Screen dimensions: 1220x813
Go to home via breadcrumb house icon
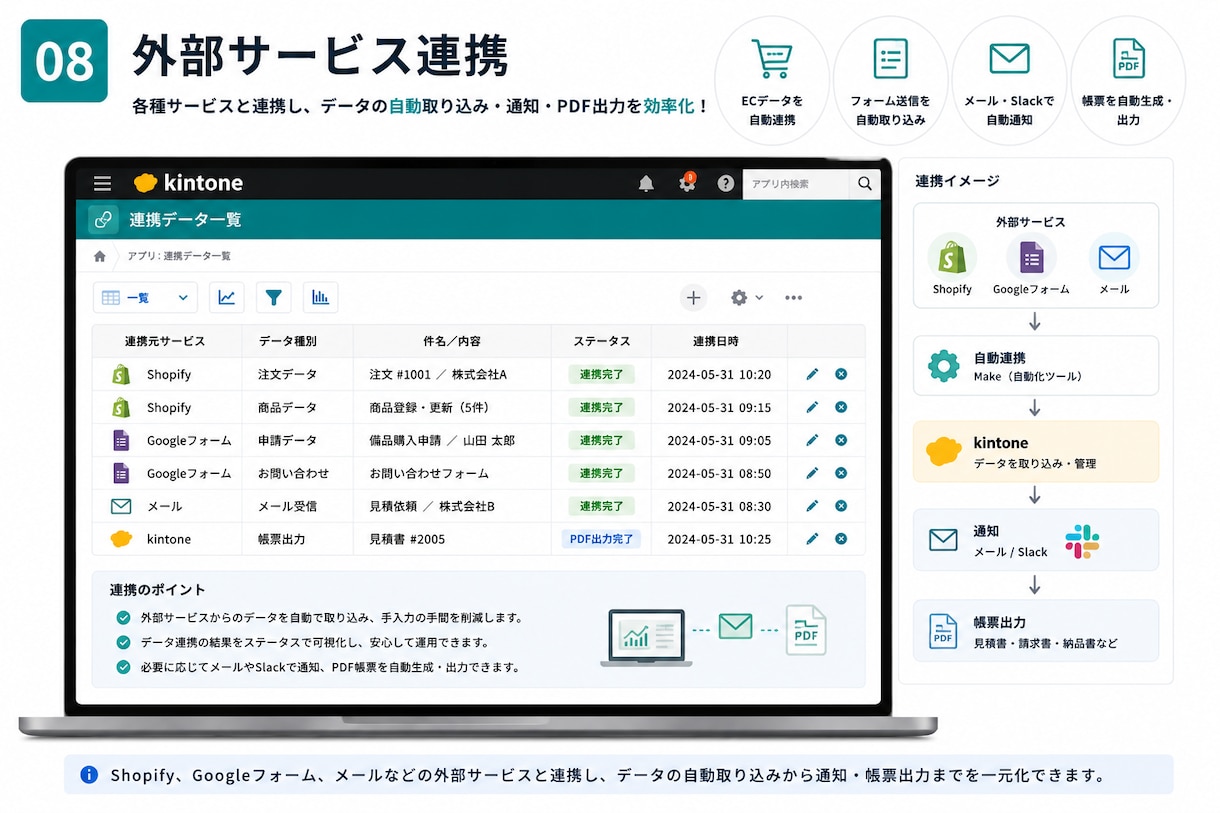100,256
